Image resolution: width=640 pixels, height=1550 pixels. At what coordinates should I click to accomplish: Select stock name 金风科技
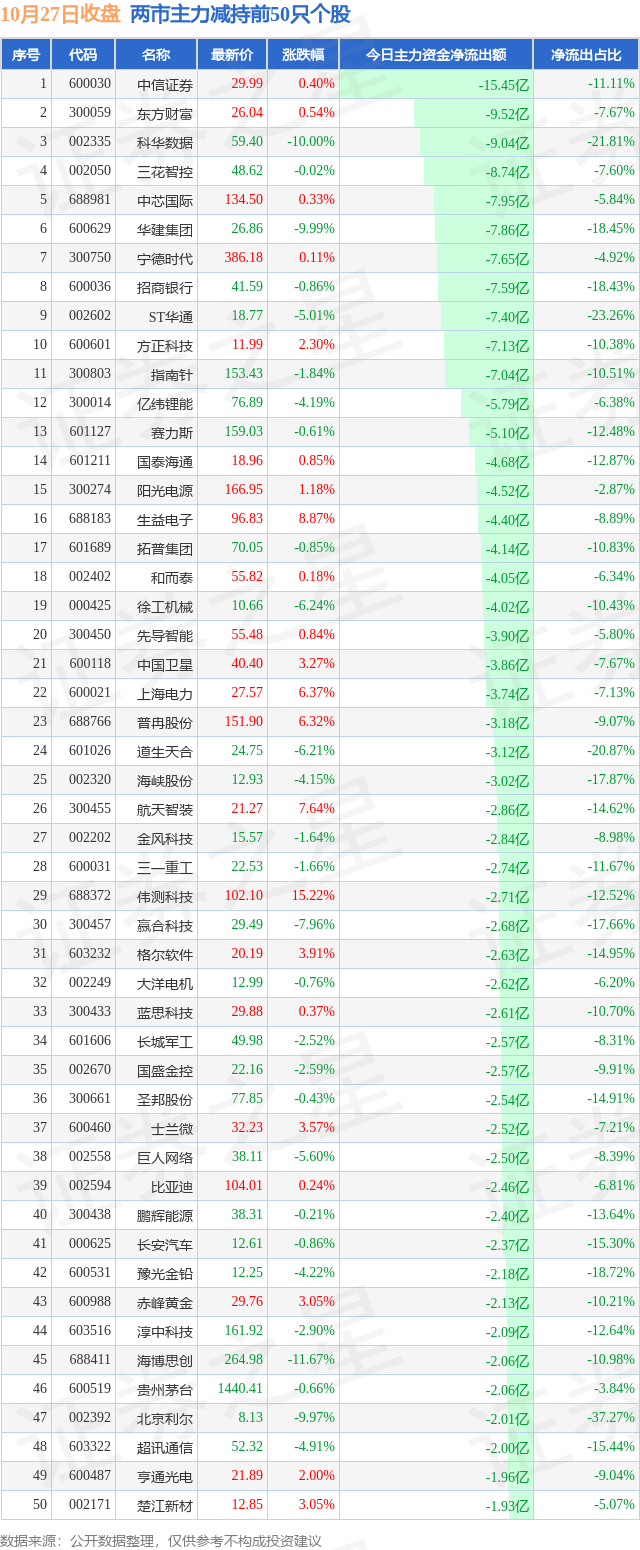165,838
